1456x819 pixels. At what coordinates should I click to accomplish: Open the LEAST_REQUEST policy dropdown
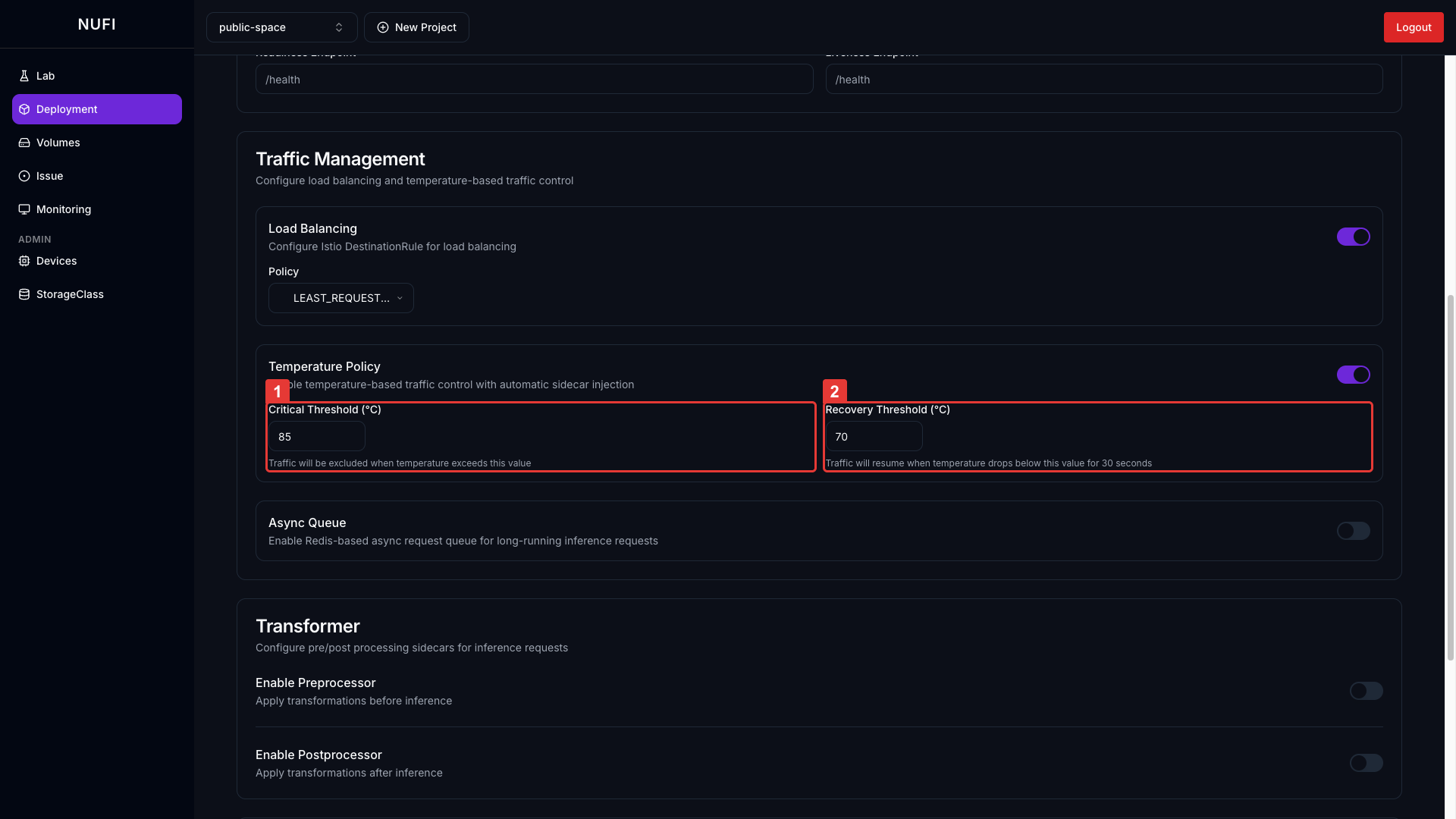[340, 298]
